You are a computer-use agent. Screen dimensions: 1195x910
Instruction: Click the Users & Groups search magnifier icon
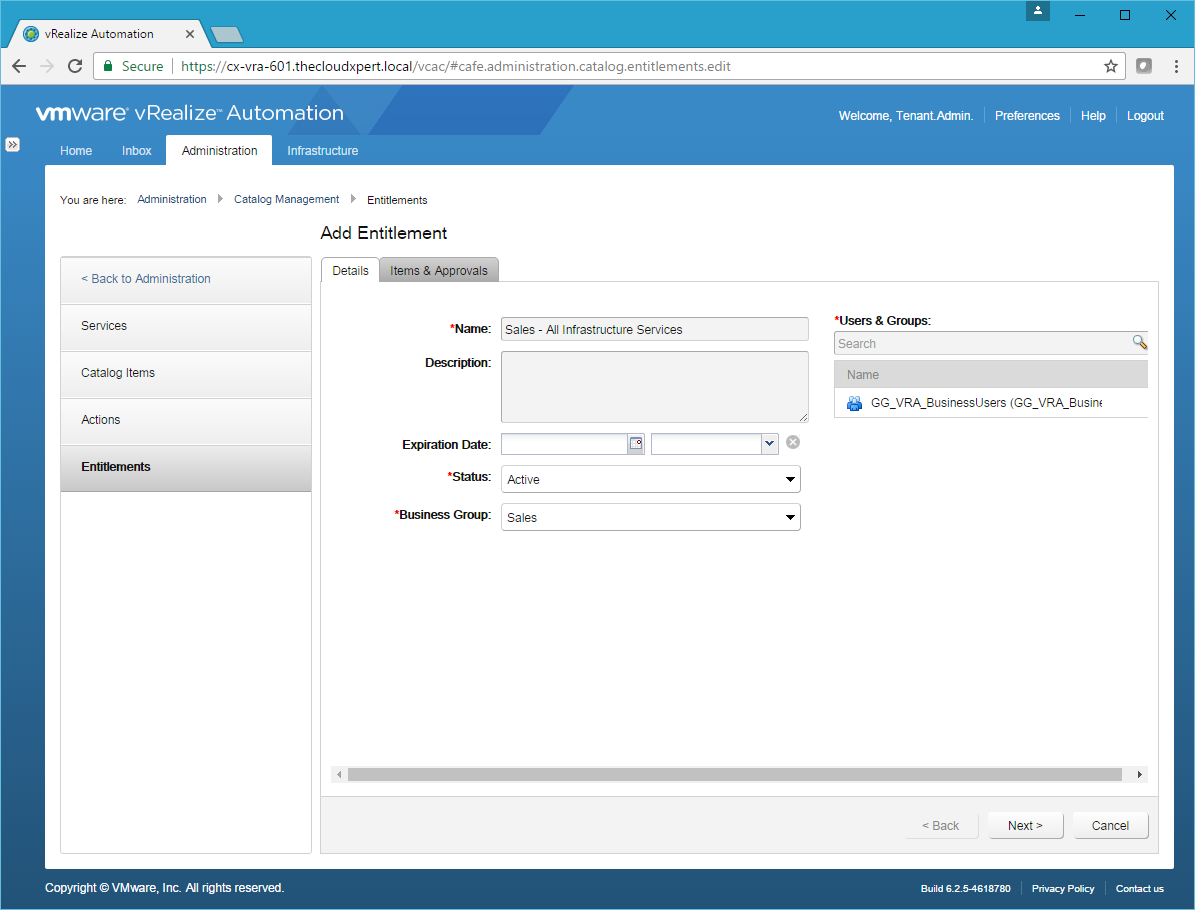click(x=1139, y=342)
